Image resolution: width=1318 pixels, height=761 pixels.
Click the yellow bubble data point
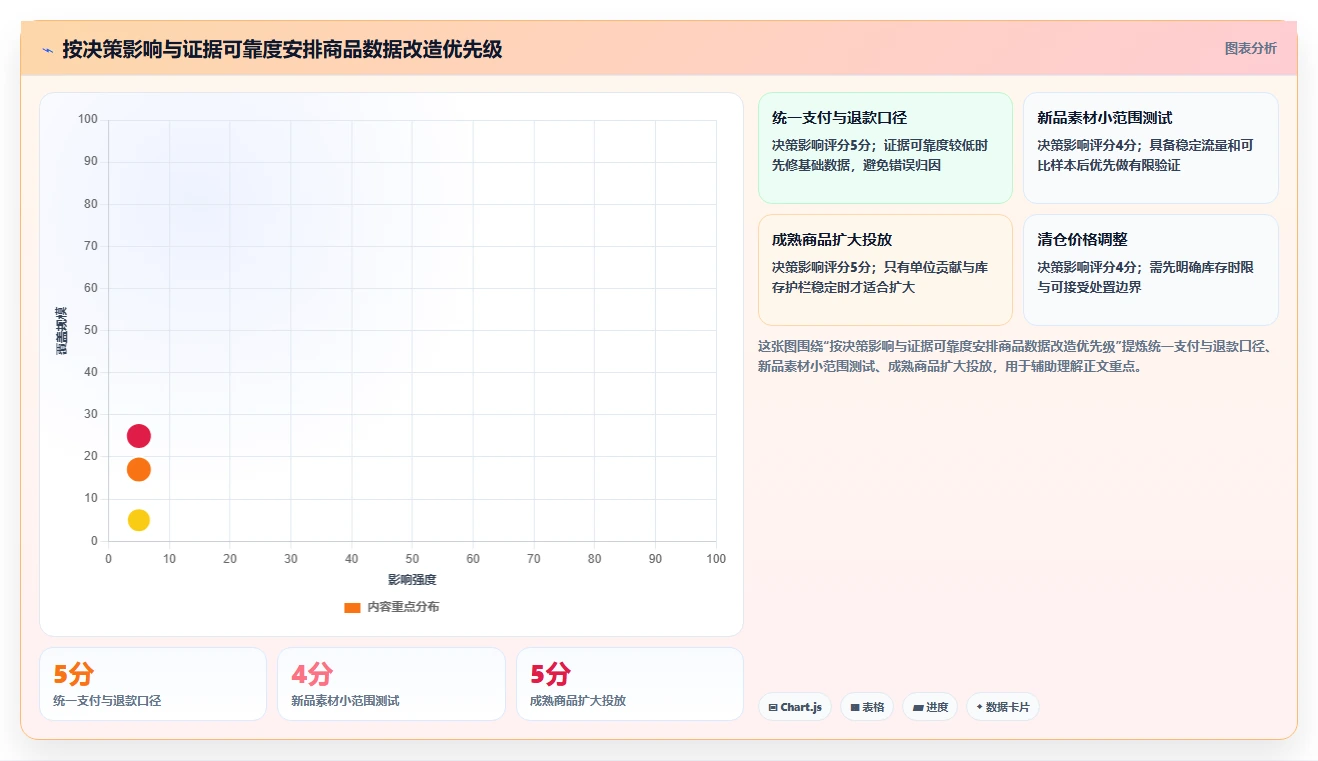(139, 520)
